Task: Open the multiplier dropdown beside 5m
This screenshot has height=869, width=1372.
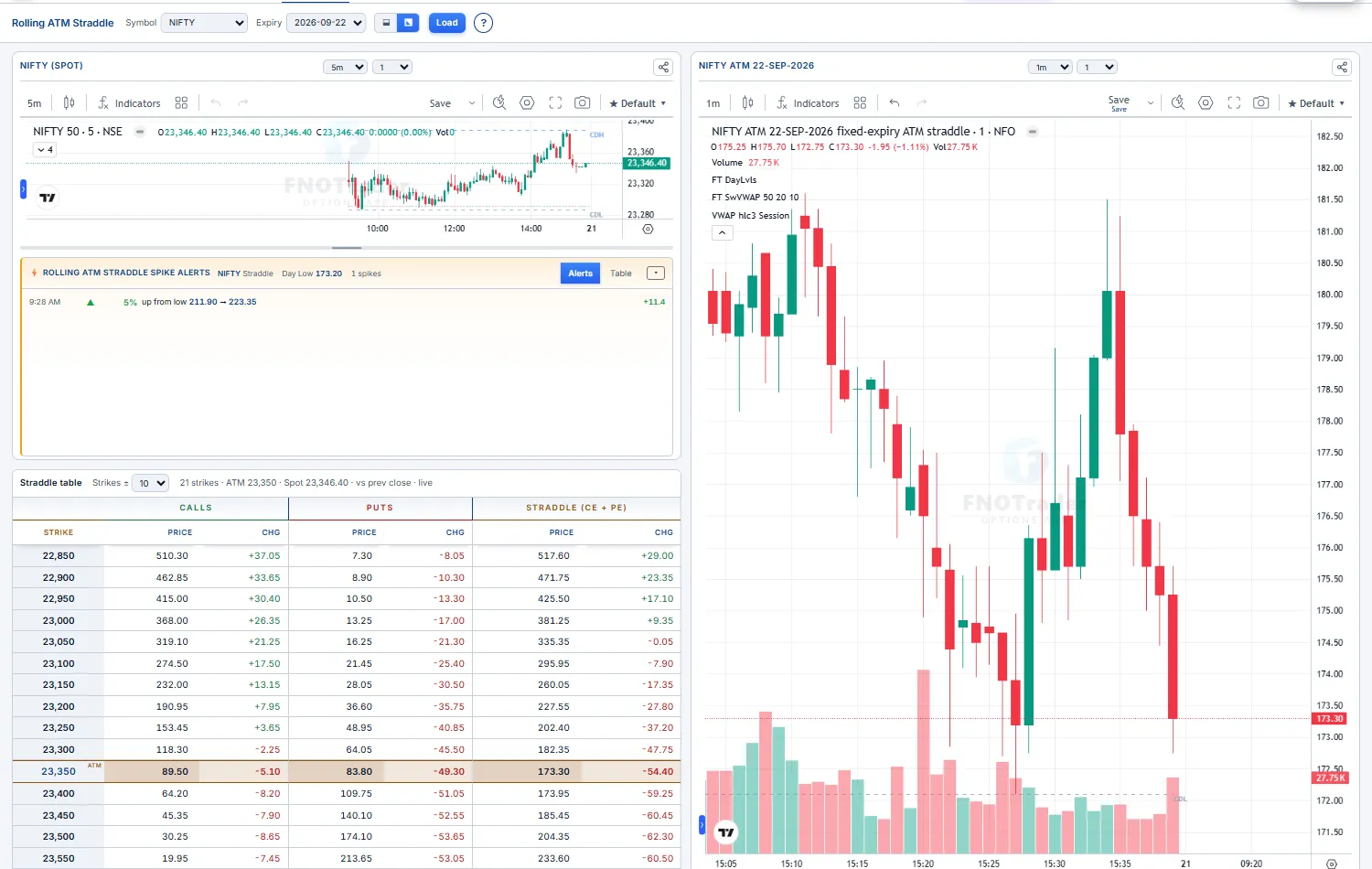Action: click(393, 67)
